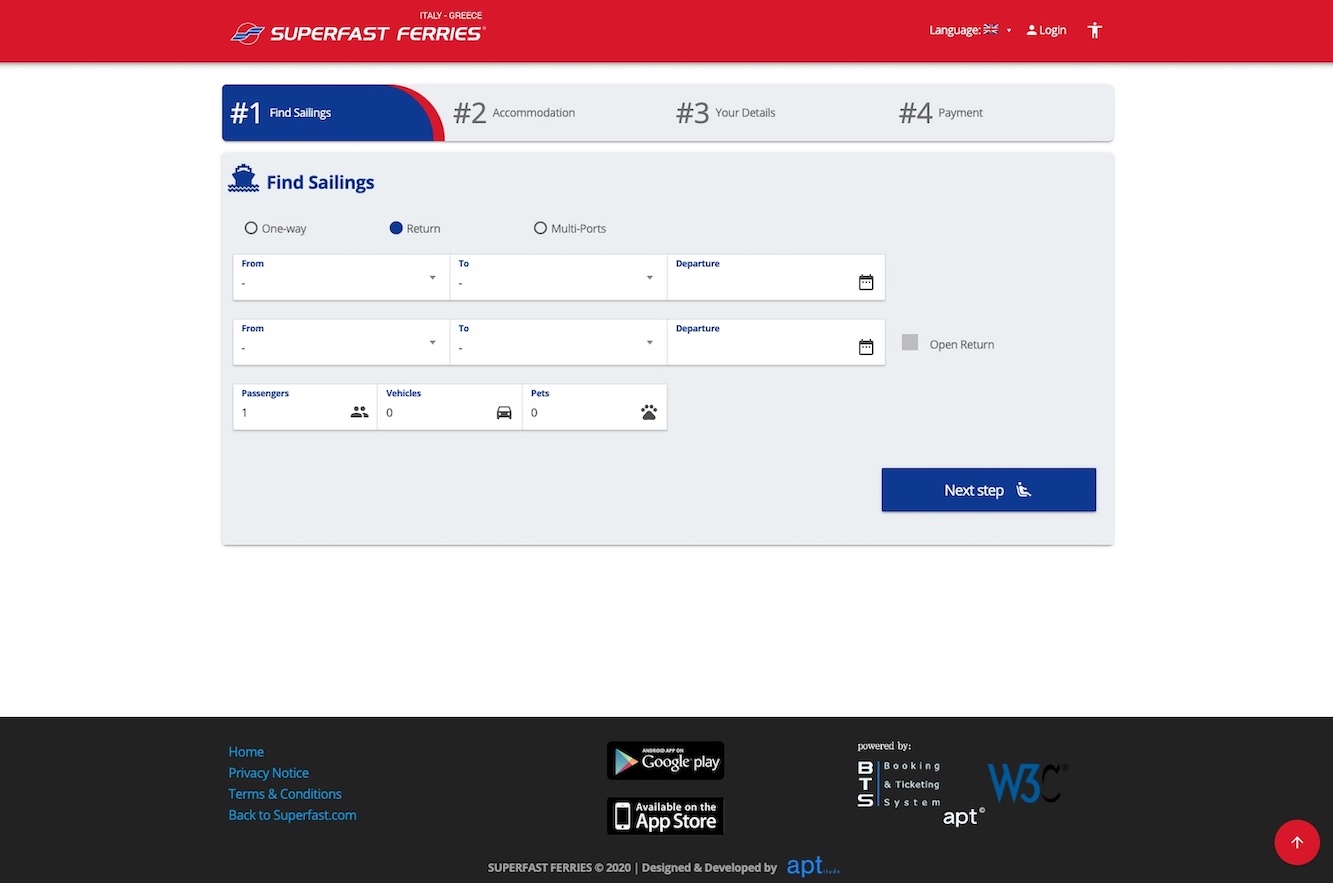Click the Vehicles car icon

[x=504, y=412]
